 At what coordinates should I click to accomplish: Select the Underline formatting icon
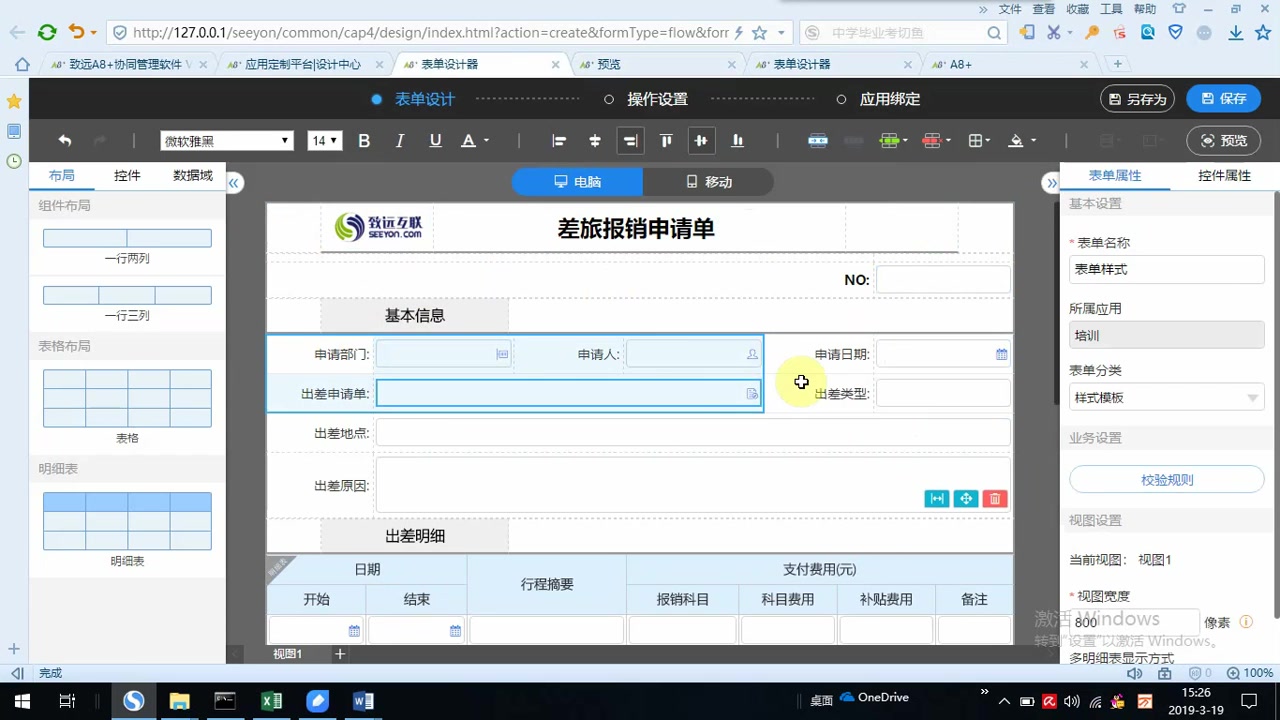[435, 140]
